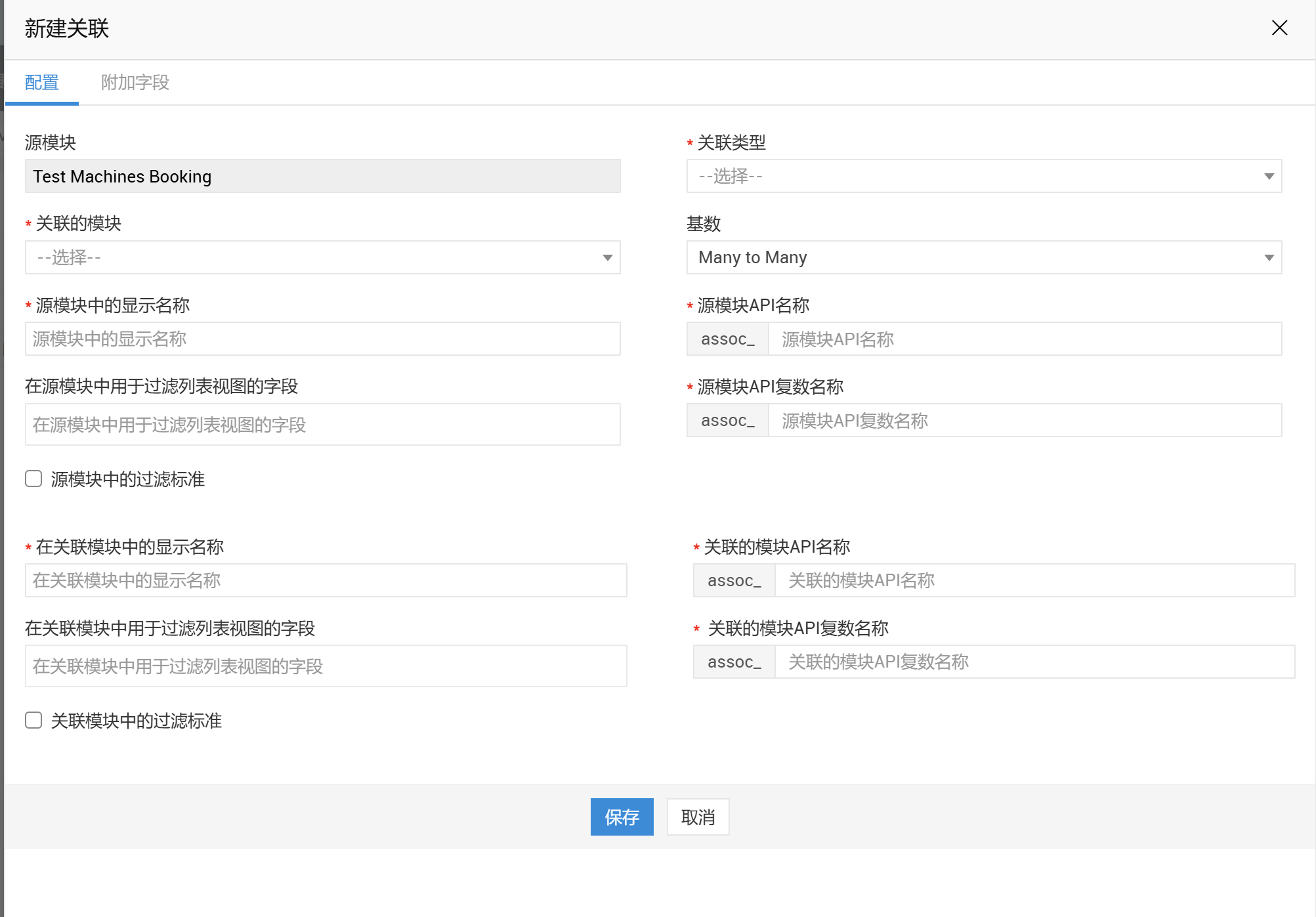This screenshot has height=917, width=1316.
Task: Click the 保存 button
Action: 622,817
